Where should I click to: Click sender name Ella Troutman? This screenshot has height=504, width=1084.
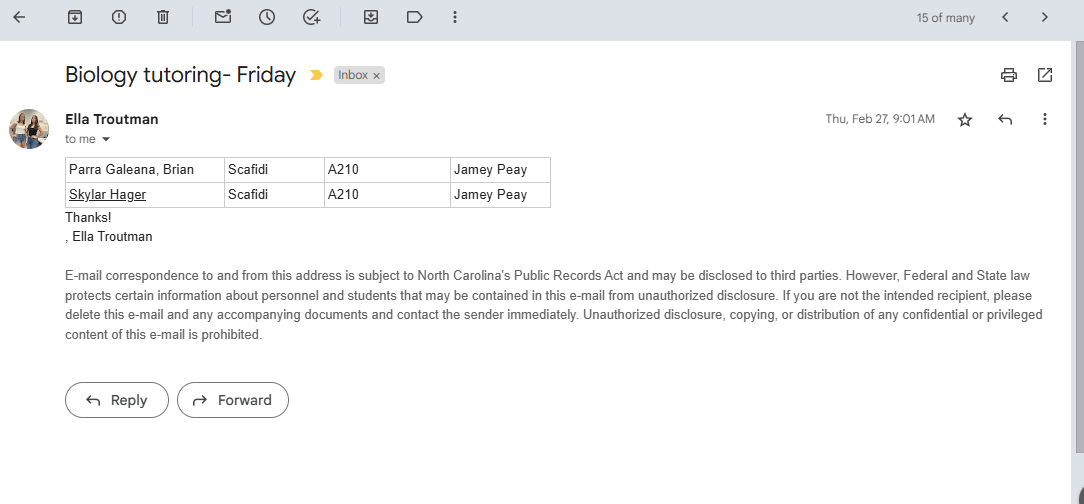pos(111,119)
